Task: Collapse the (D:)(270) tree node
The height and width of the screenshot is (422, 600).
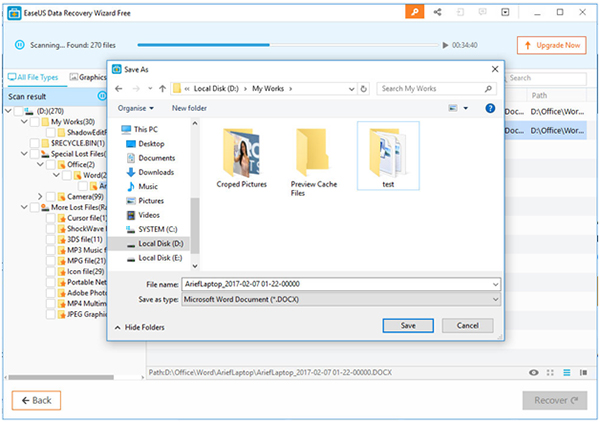Action: click(x=8, y=111)
